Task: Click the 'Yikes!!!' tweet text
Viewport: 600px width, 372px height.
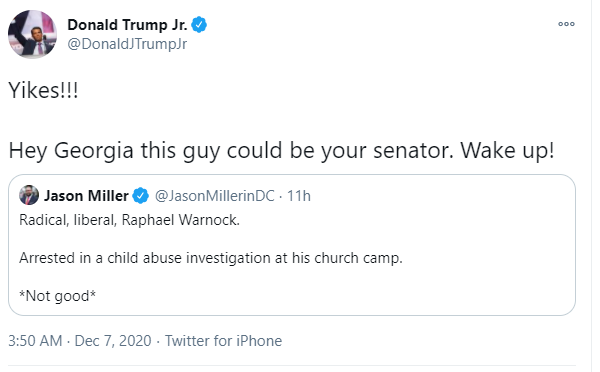Action: (43, 91)
